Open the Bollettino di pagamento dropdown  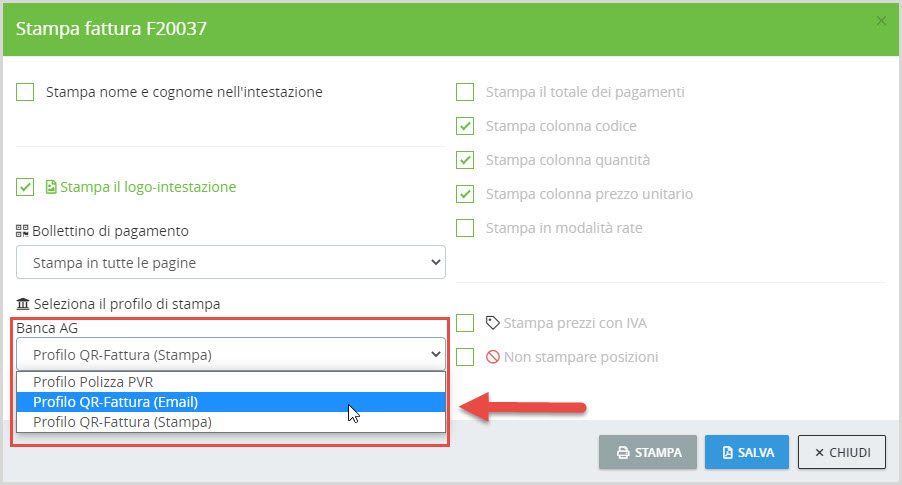pyautogui.click(x=231, y=263)
